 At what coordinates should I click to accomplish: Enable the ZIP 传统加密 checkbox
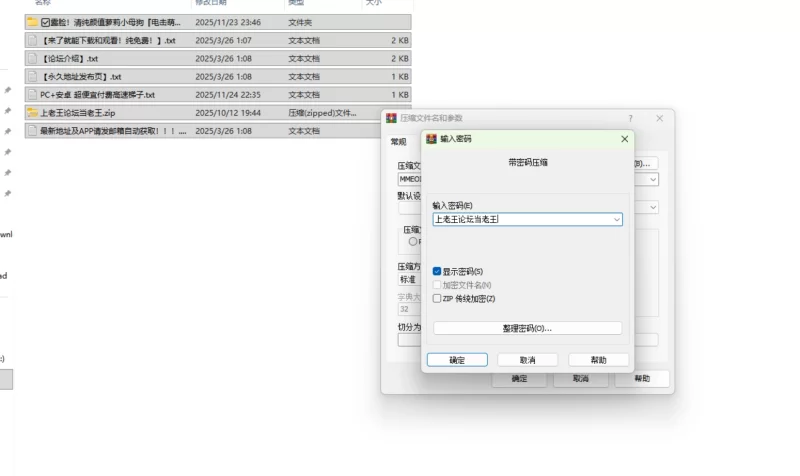(x=437, y=298)
